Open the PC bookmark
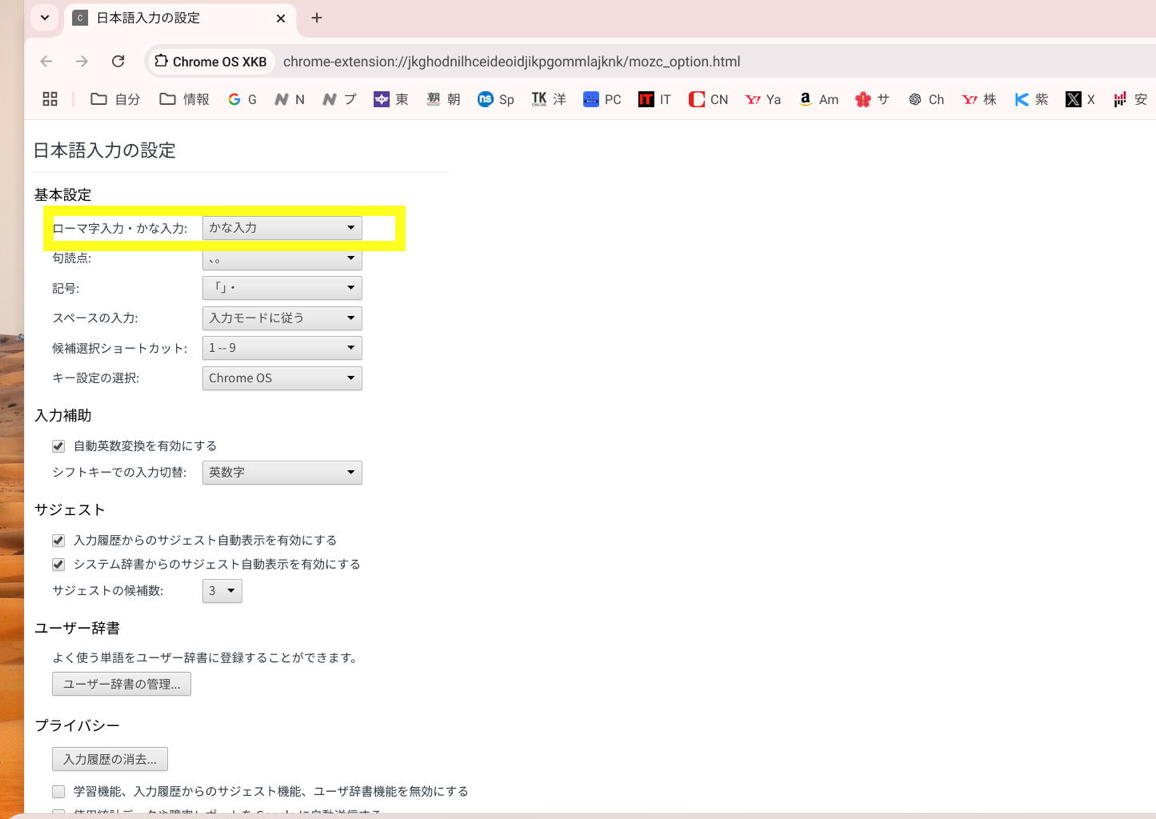1156x819 pixels. click(x=602, y=99)
